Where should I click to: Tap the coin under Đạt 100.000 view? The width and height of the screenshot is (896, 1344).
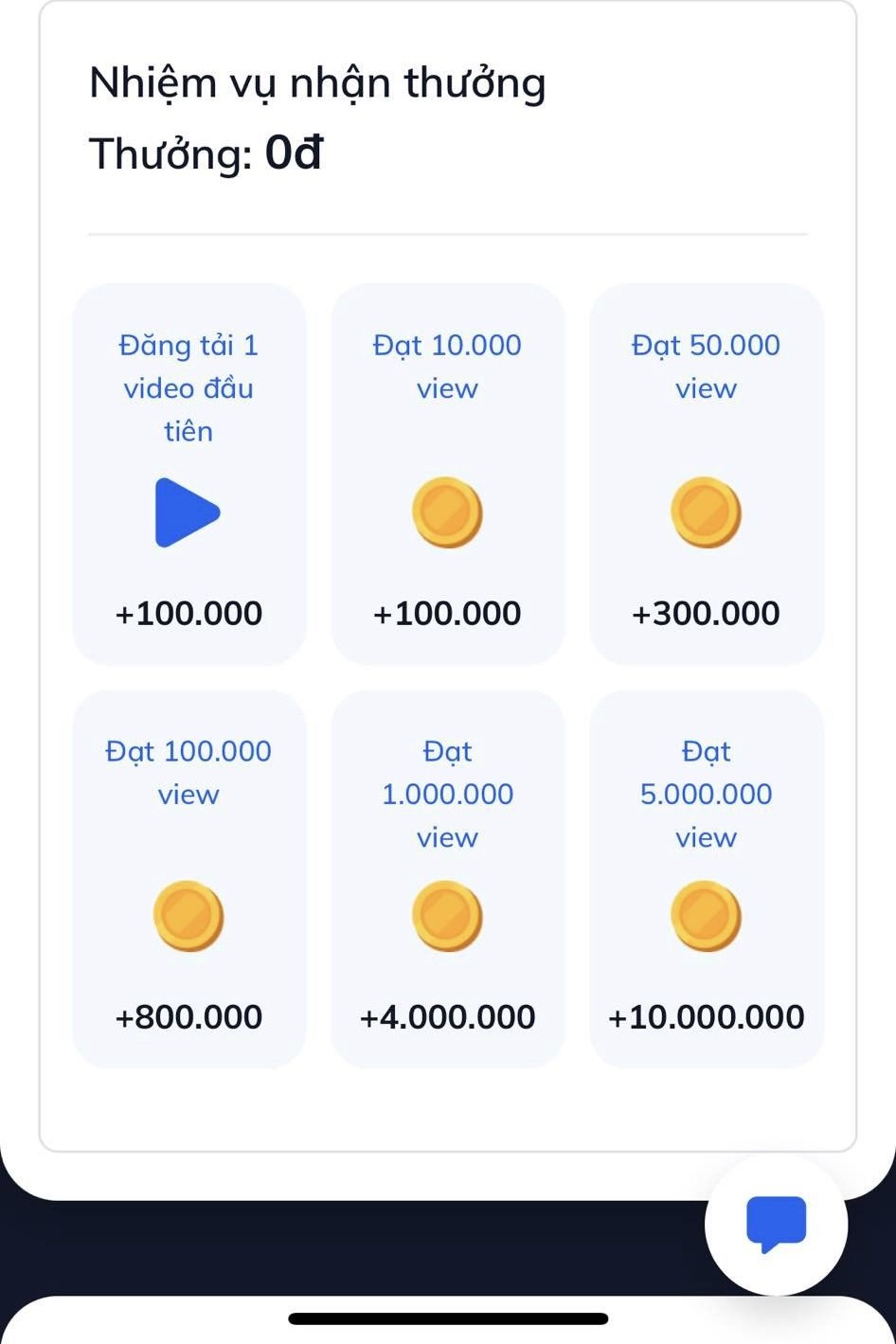188,916
